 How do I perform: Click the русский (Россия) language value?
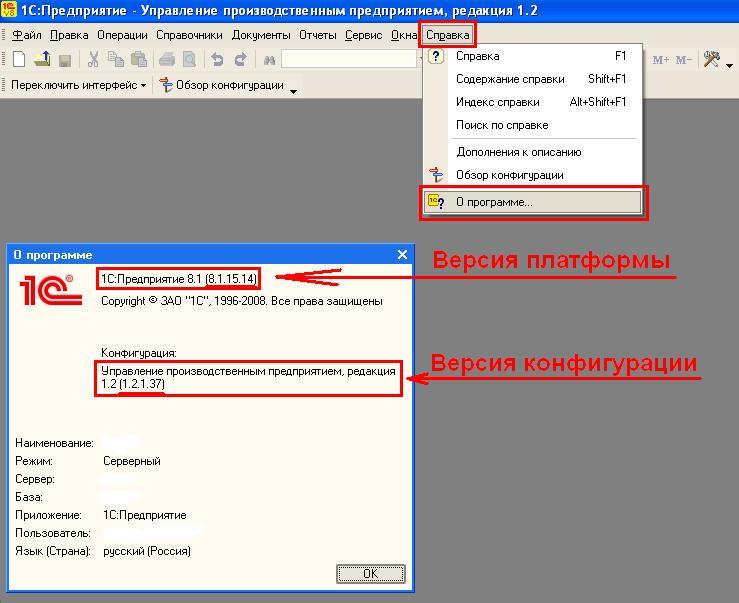click(147, 551)
